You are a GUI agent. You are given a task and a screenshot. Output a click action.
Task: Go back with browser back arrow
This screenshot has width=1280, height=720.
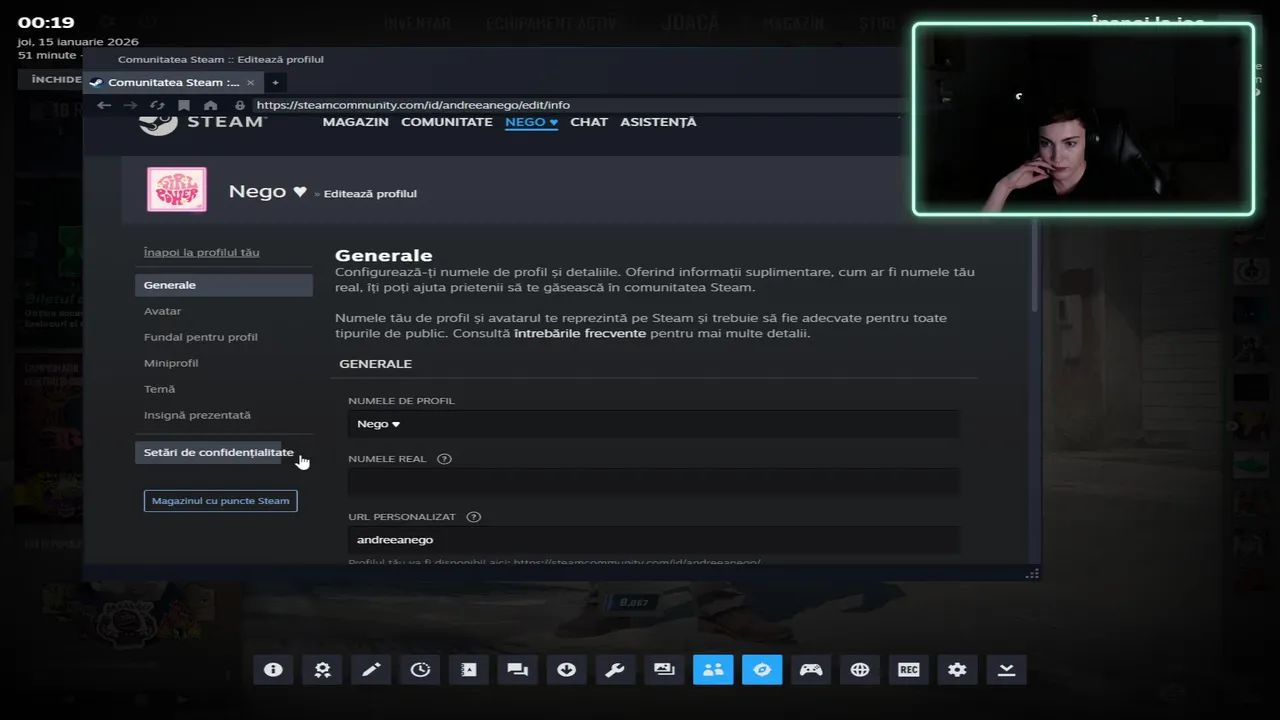(104, 105)
